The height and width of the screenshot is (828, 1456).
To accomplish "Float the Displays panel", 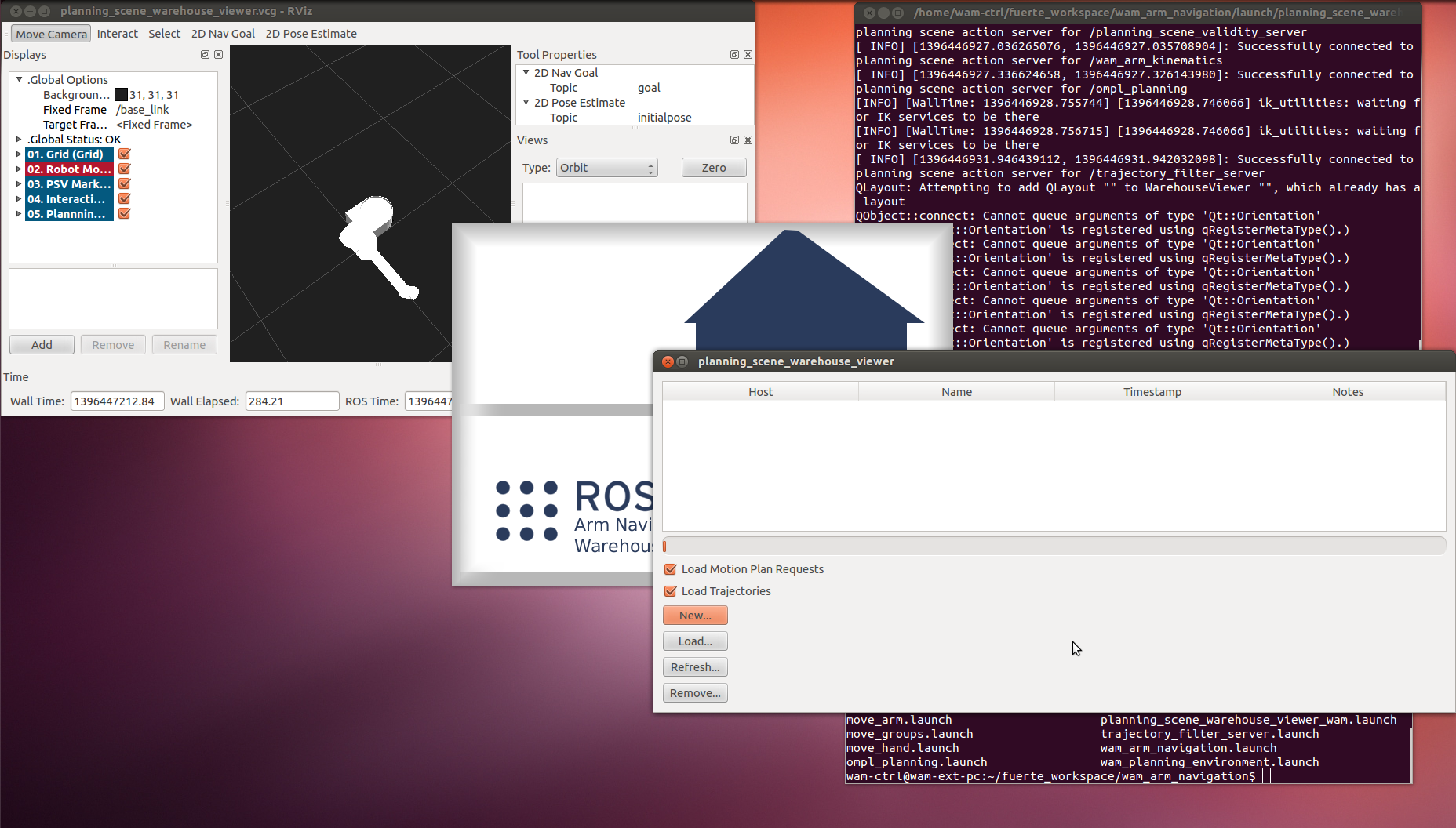I will 205,55.
